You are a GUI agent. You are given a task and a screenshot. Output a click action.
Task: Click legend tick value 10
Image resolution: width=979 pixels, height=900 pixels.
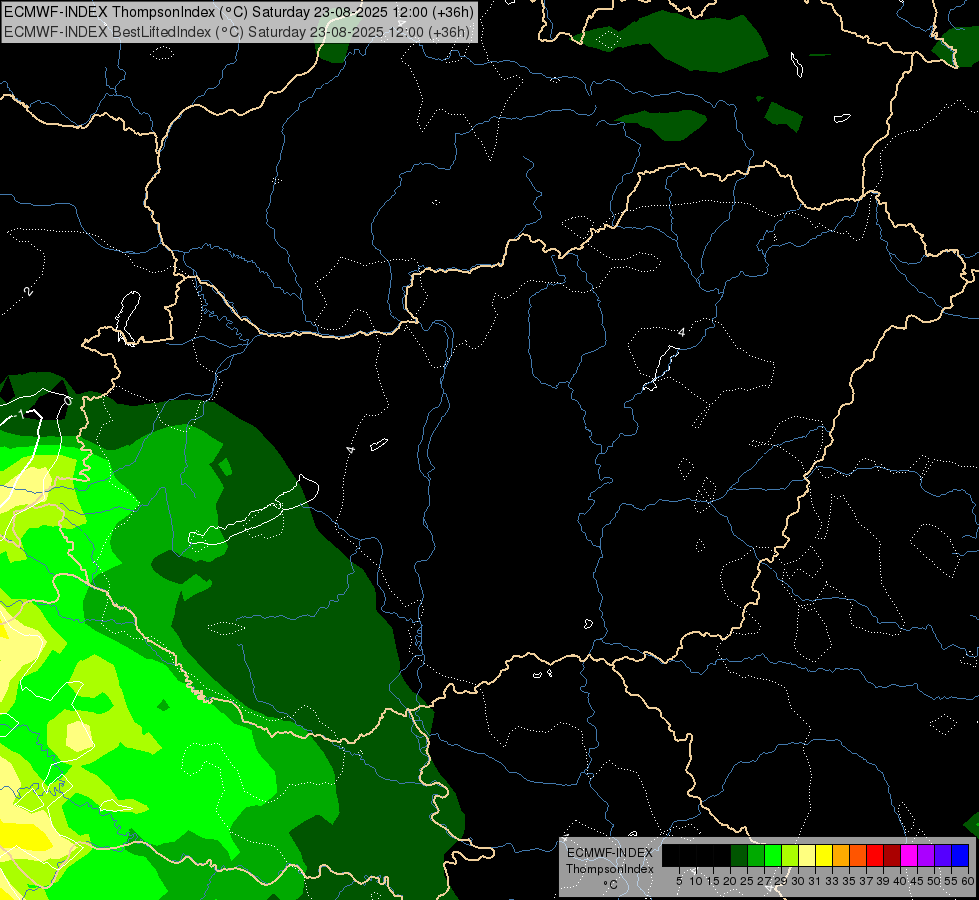696,881
